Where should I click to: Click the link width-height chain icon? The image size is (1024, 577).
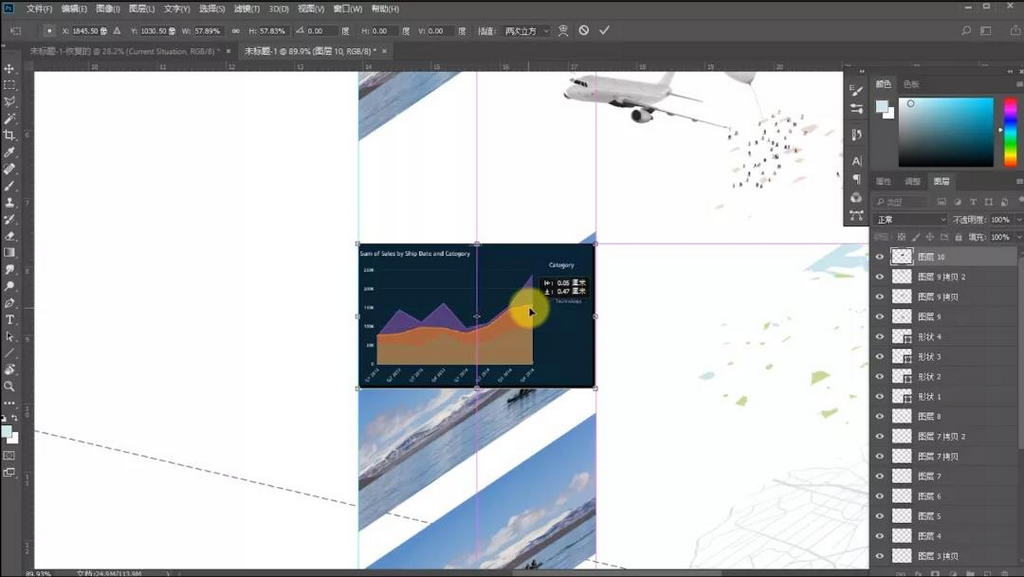tap(235, 31)
